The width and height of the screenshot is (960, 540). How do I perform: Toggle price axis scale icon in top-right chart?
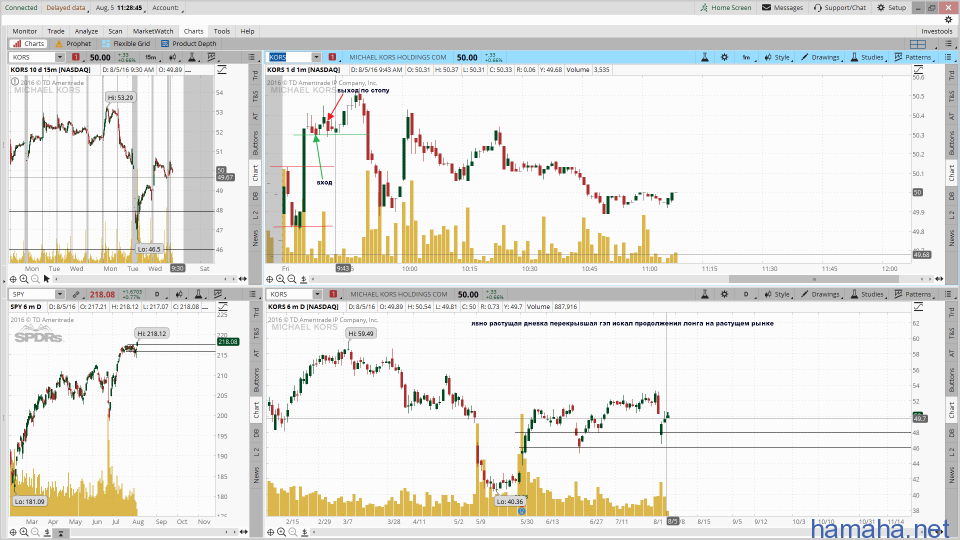tap(918, 70)
